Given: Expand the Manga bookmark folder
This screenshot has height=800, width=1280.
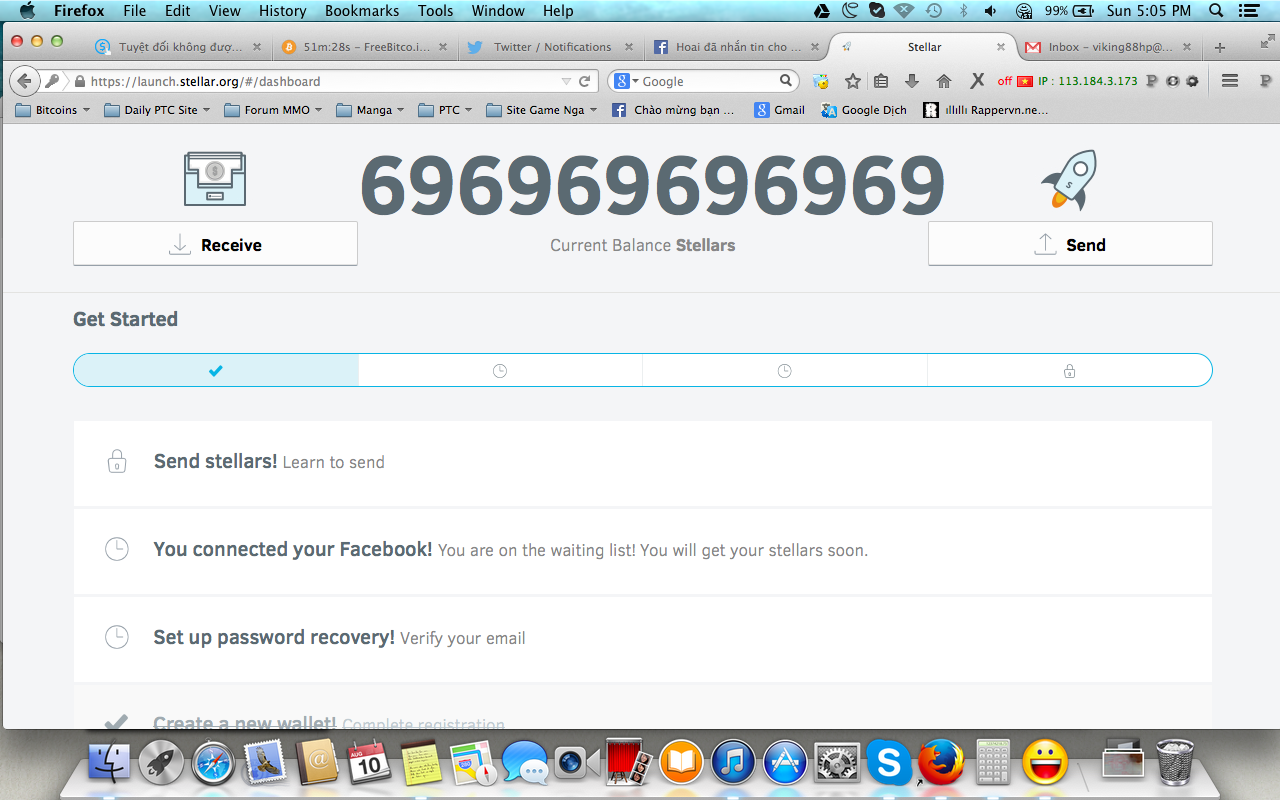Looking at the screenshot, I should (x=370, y=110).
